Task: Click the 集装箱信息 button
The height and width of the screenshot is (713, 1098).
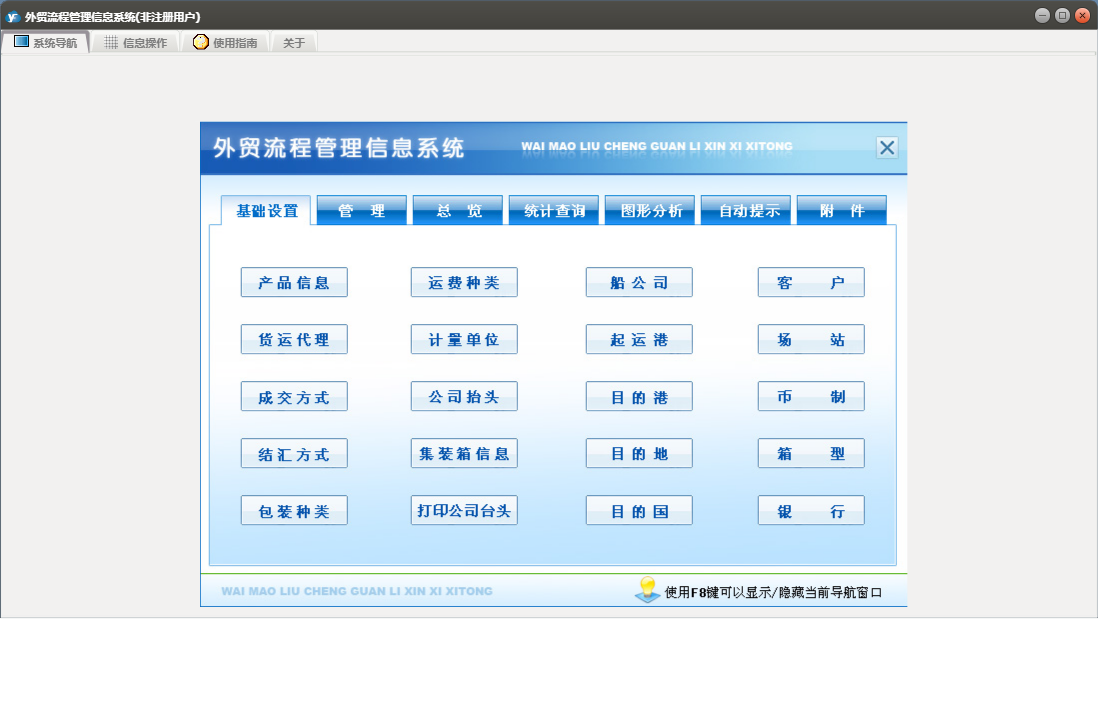Action: pyautogui.click(x=464, y=453)
